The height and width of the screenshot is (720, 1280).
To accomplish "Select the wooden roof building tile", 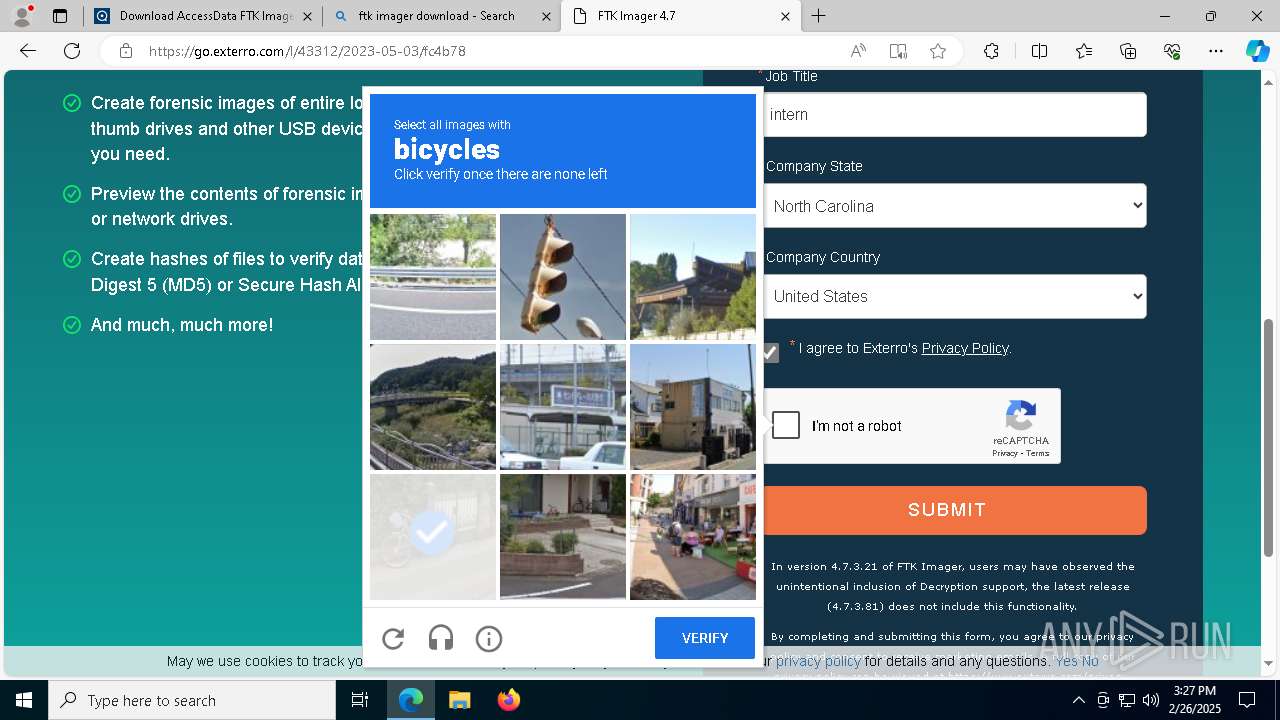I will (x=693, y=277).
